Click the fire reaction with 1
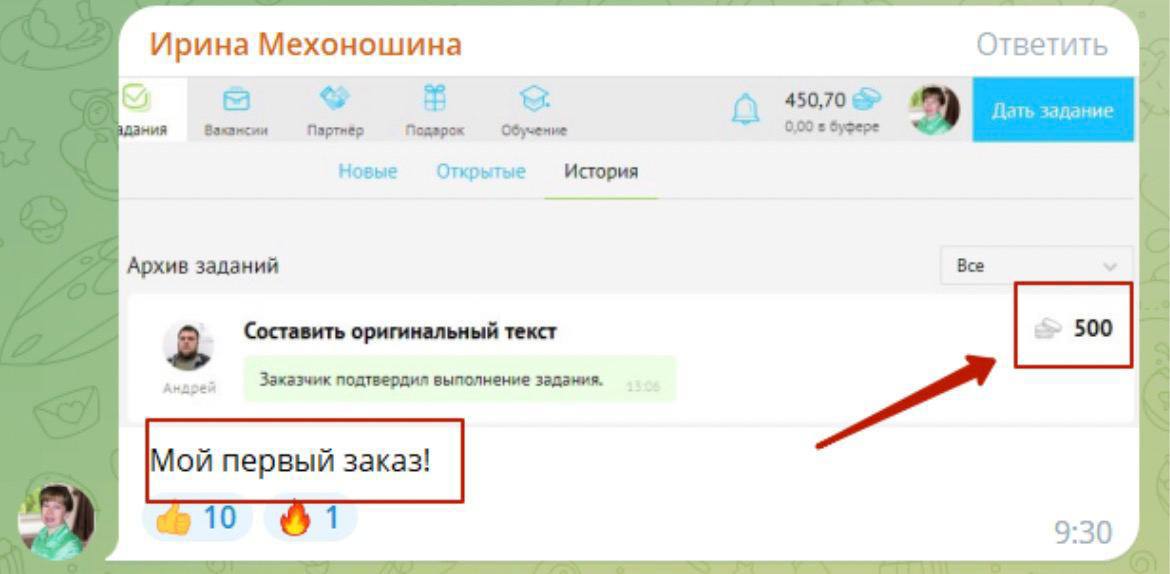Screen dimensions: 1170x574 tap(310, 517)
